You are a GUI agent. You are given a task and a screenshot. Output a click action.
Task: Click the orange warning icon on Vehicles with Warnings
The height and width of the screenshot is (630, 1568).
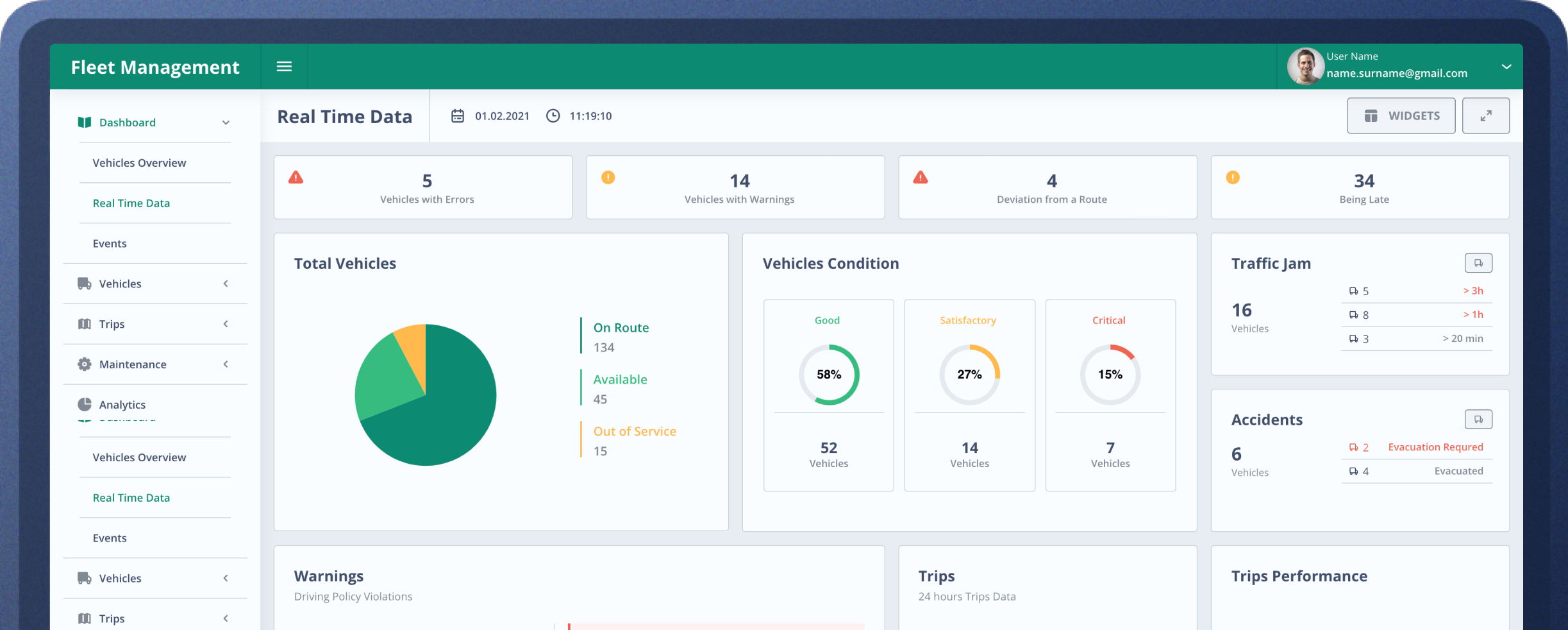point(608,178)
